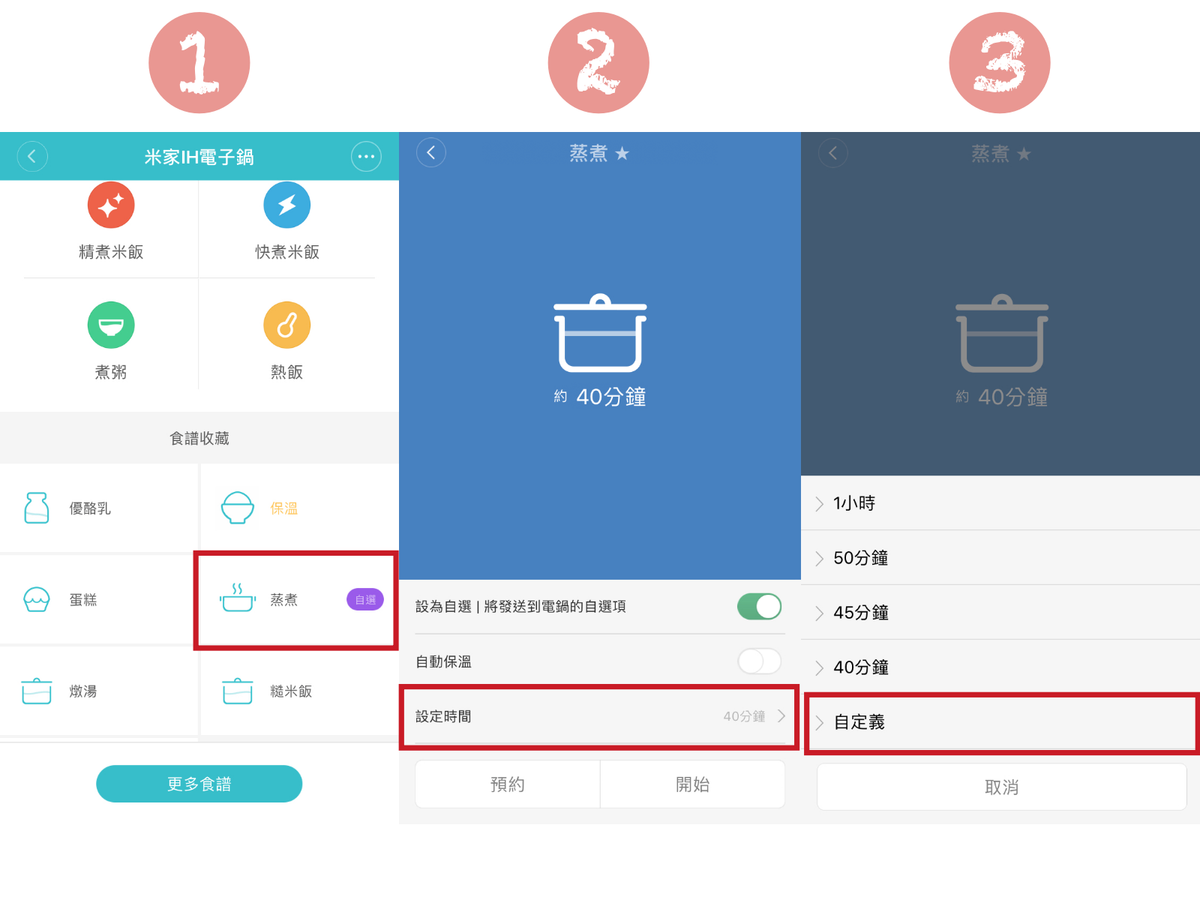The image size is (1200, 900).
Task: Tap the 精煮米飯 cooking mode icon
Action: point(111,206)
